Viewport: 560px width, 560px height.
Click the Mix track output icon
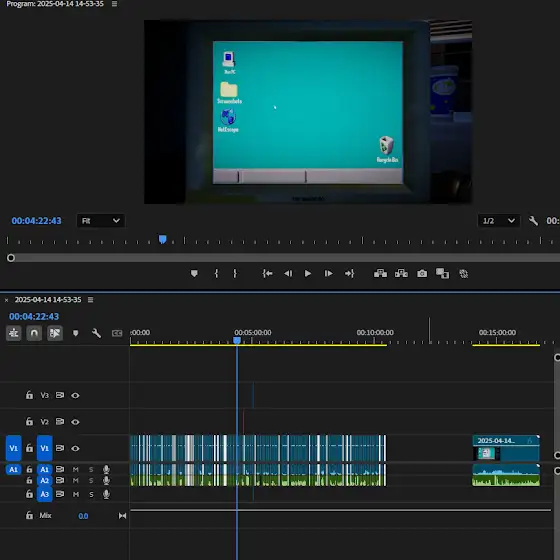(122, 515)
